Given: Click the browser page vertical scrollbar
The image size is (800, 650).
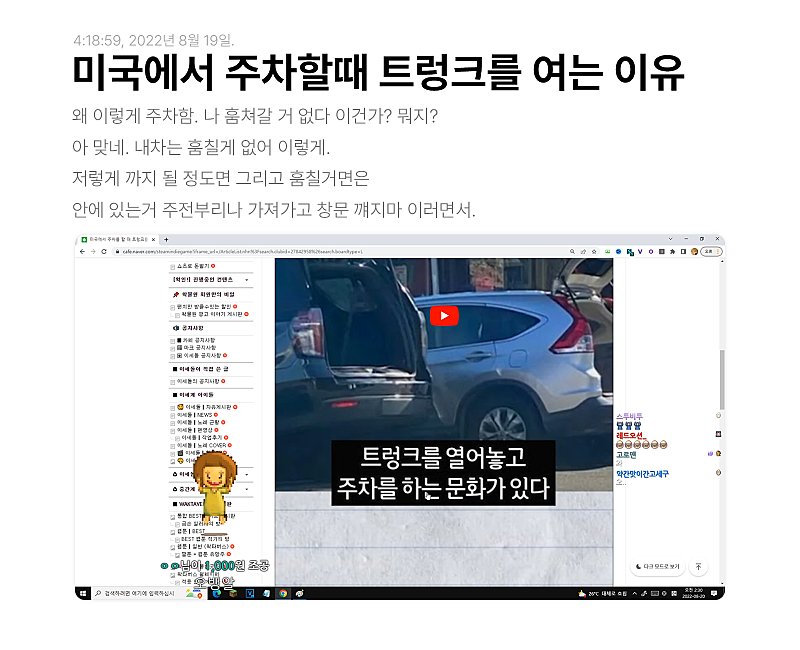Looking at the screenshot, I should 722,380.
